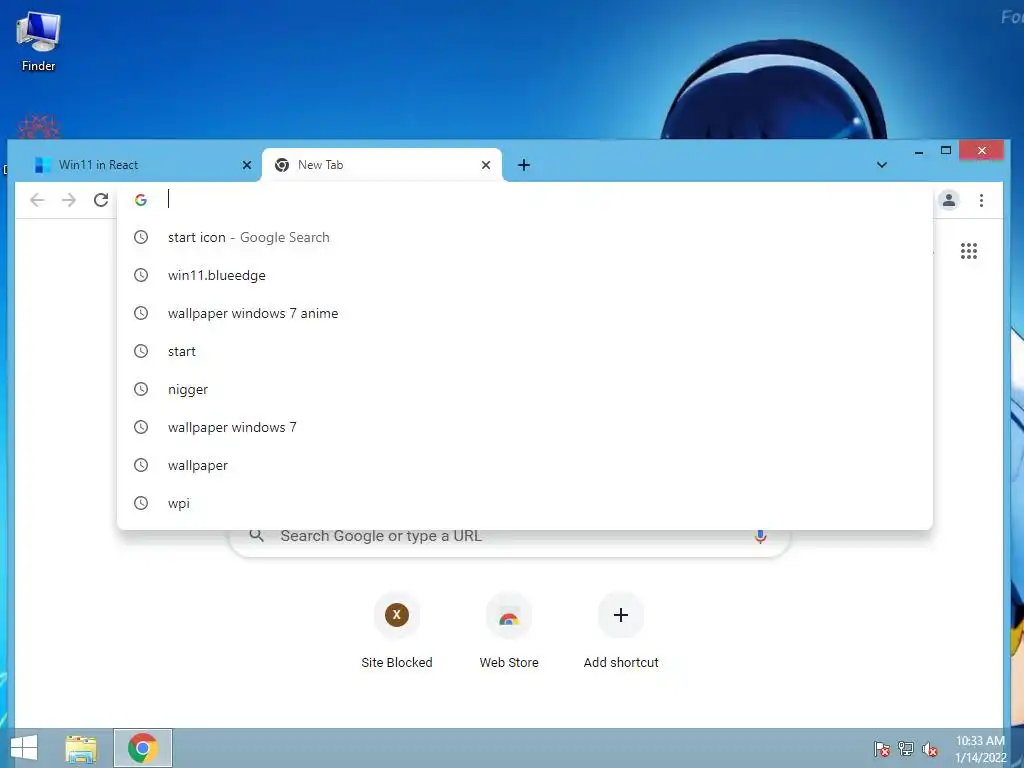Image resolution: width=1024 pixels, height=768 pixels.
Task: Open the Google apps grid
Action: pos(969,251)
